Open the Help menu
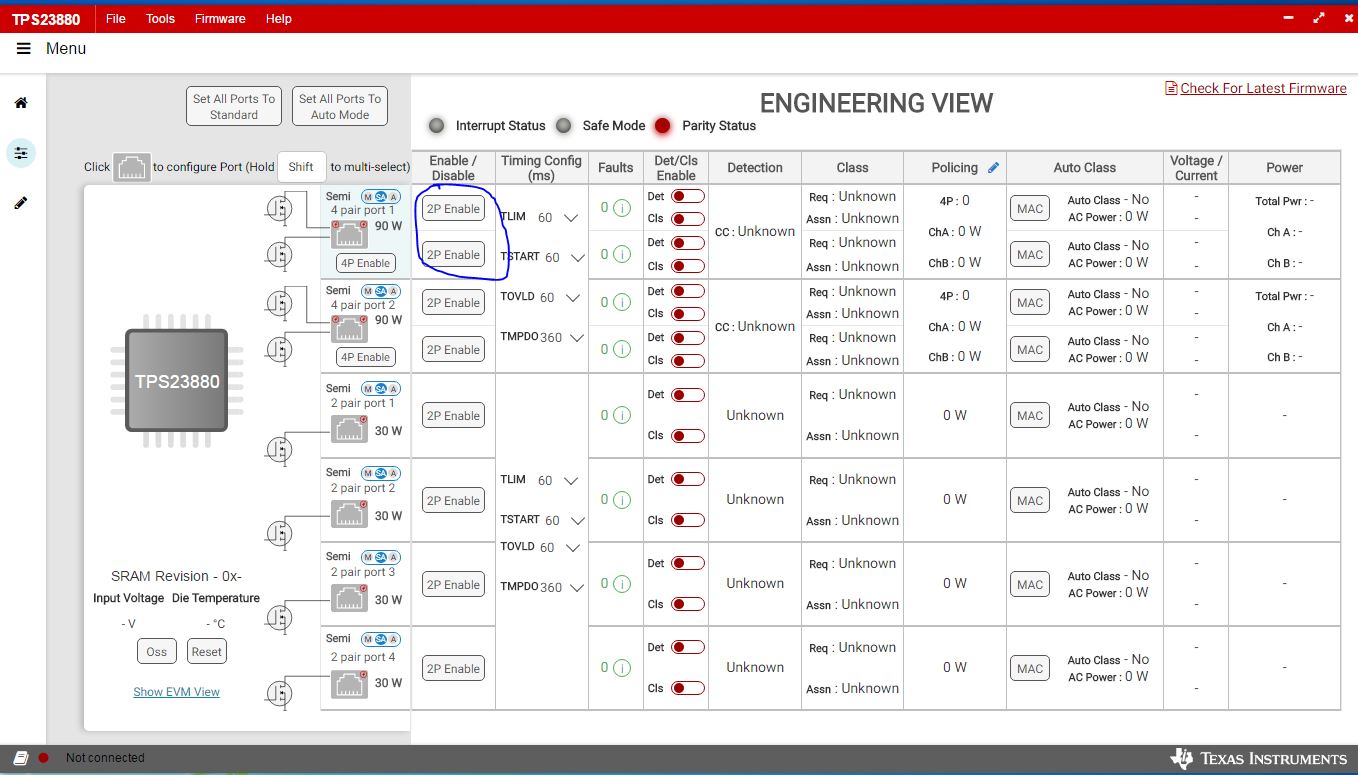Image resolution: width=1358 pixels, height=775 pixels. 279,18
